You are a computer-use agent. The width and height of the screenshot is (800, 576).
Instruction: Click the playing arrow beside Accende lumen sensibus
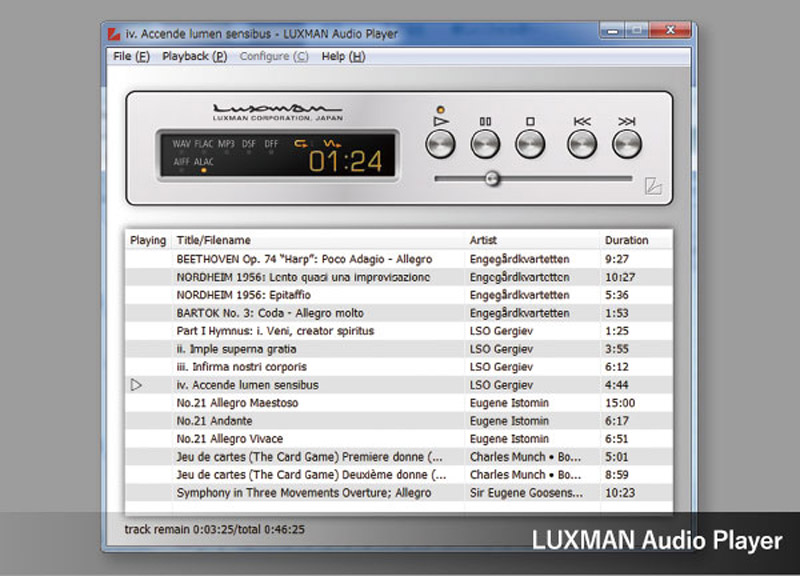pos(138,385)
